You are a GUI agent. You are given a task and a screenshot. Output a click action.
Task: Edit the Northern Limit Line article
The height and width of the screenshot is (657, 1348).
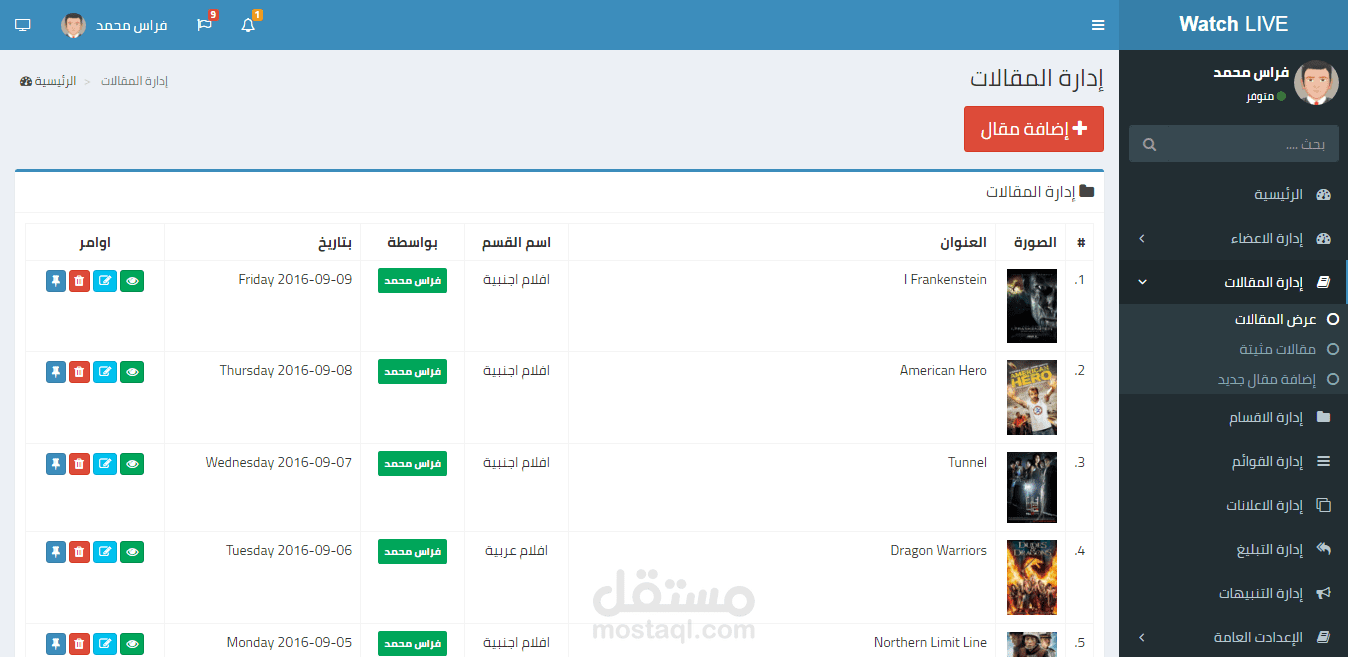105,644
